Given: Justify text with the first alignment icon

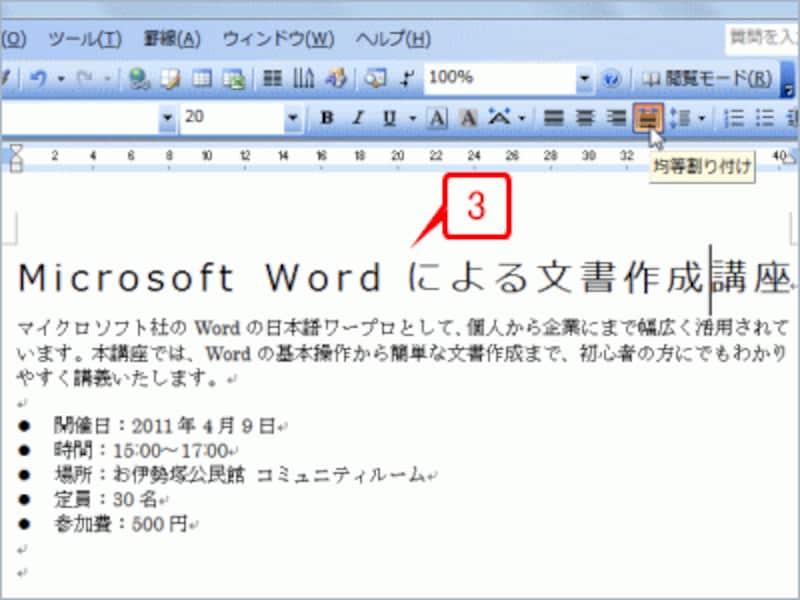Looking at the screenshot, I should click(x=554, y=118).
